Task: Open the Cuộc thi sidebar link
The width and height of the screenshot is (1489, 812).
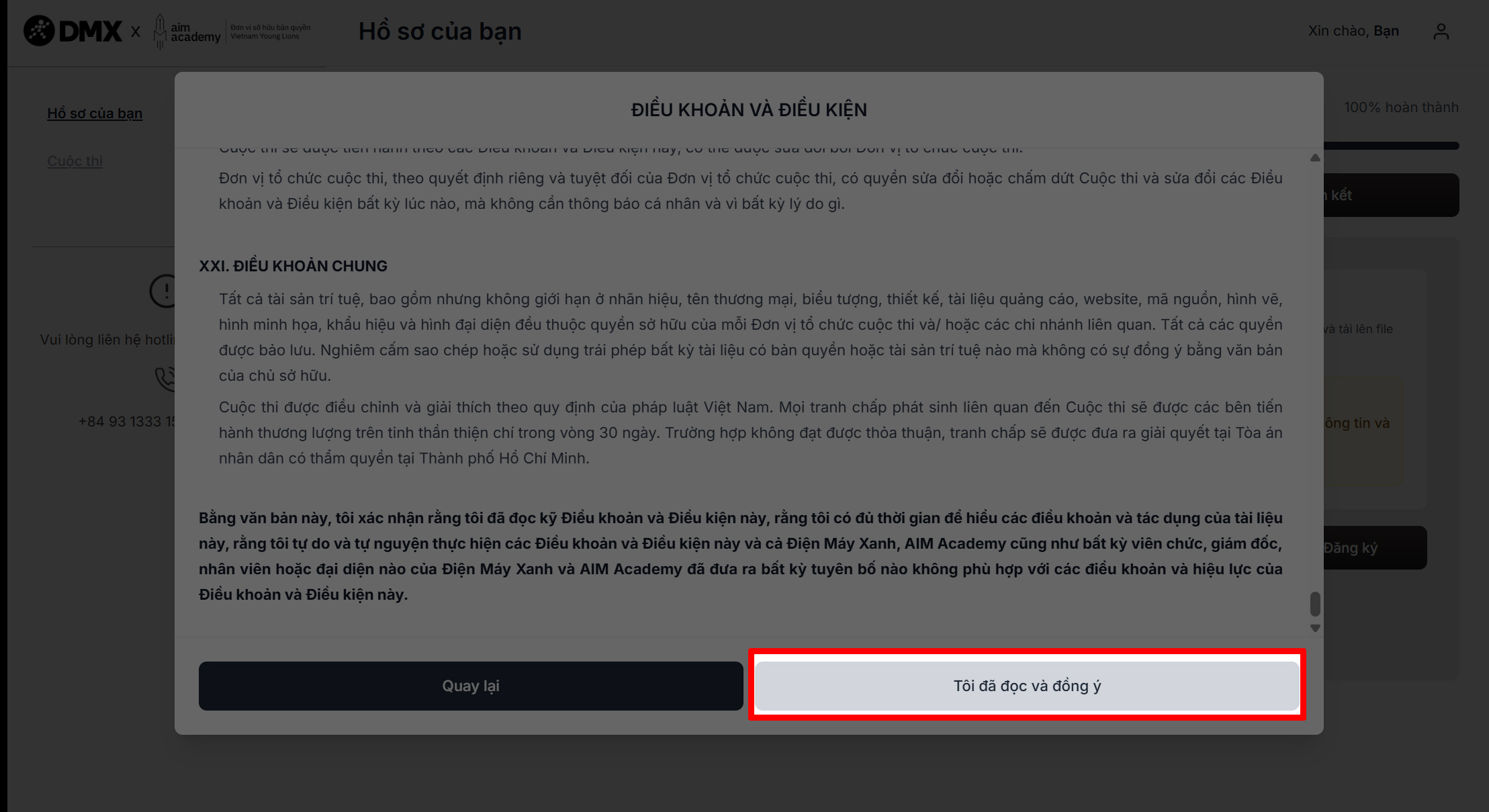Action: [x=75, y=161]
